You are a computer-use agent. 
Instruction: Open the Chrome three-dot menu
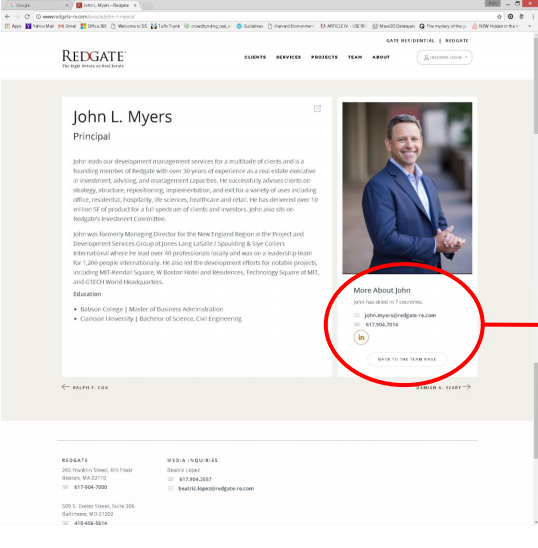tap(533, 16)
